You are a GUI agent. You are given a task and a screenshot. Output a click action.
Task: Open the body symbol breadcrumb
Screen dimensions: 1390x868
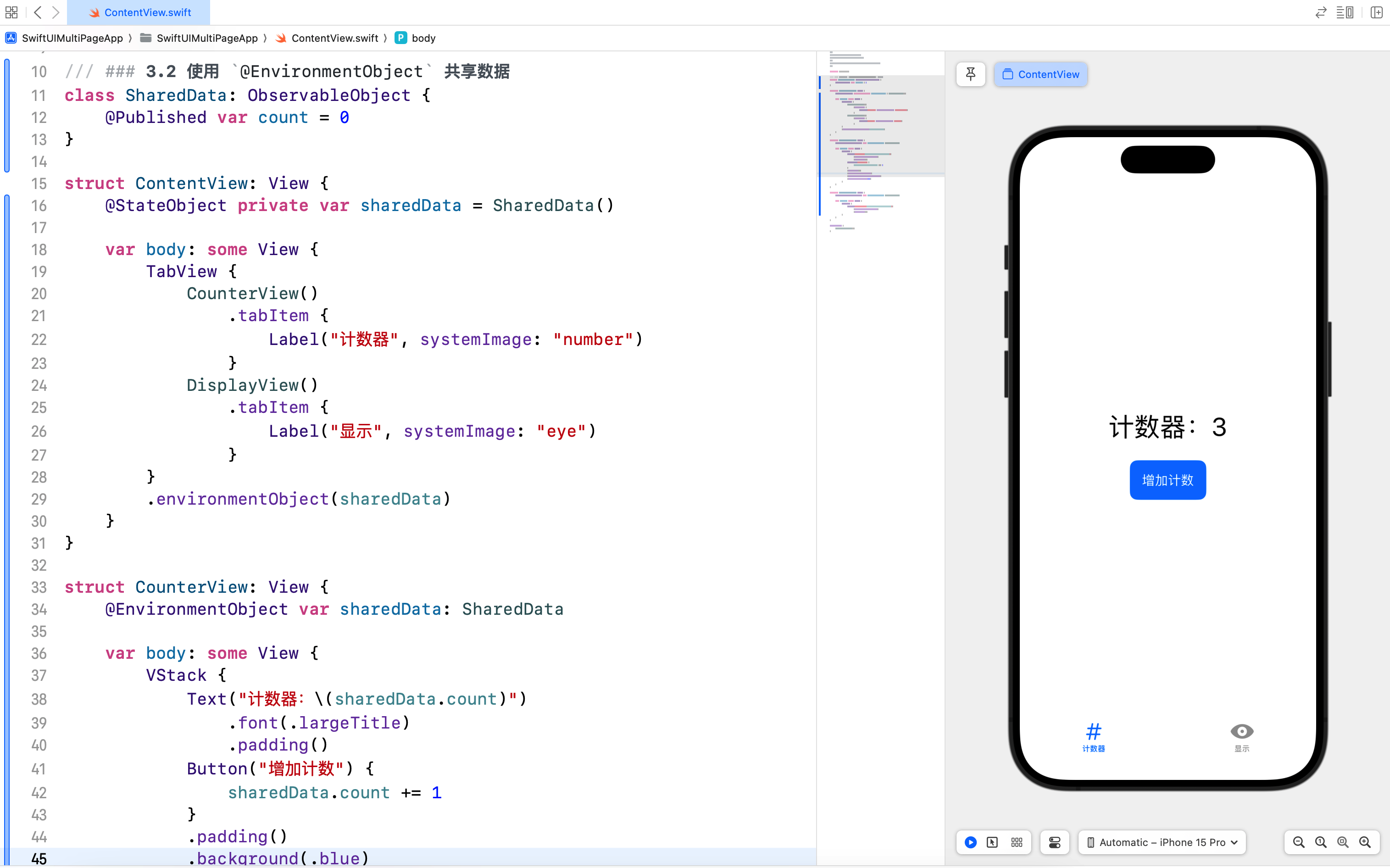pyautogui.click(x=416, y=38)
